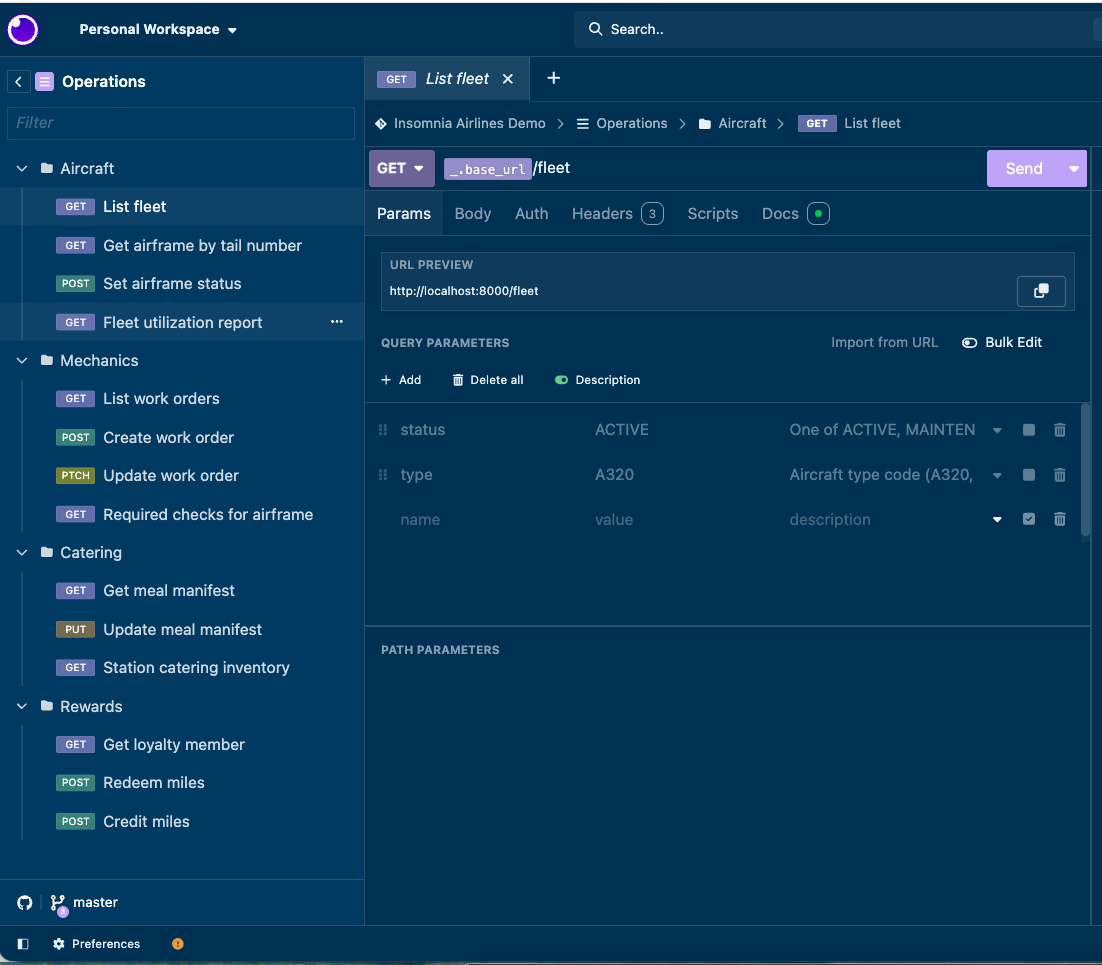Click the Delete all trash icon

(x=458, y=380)
